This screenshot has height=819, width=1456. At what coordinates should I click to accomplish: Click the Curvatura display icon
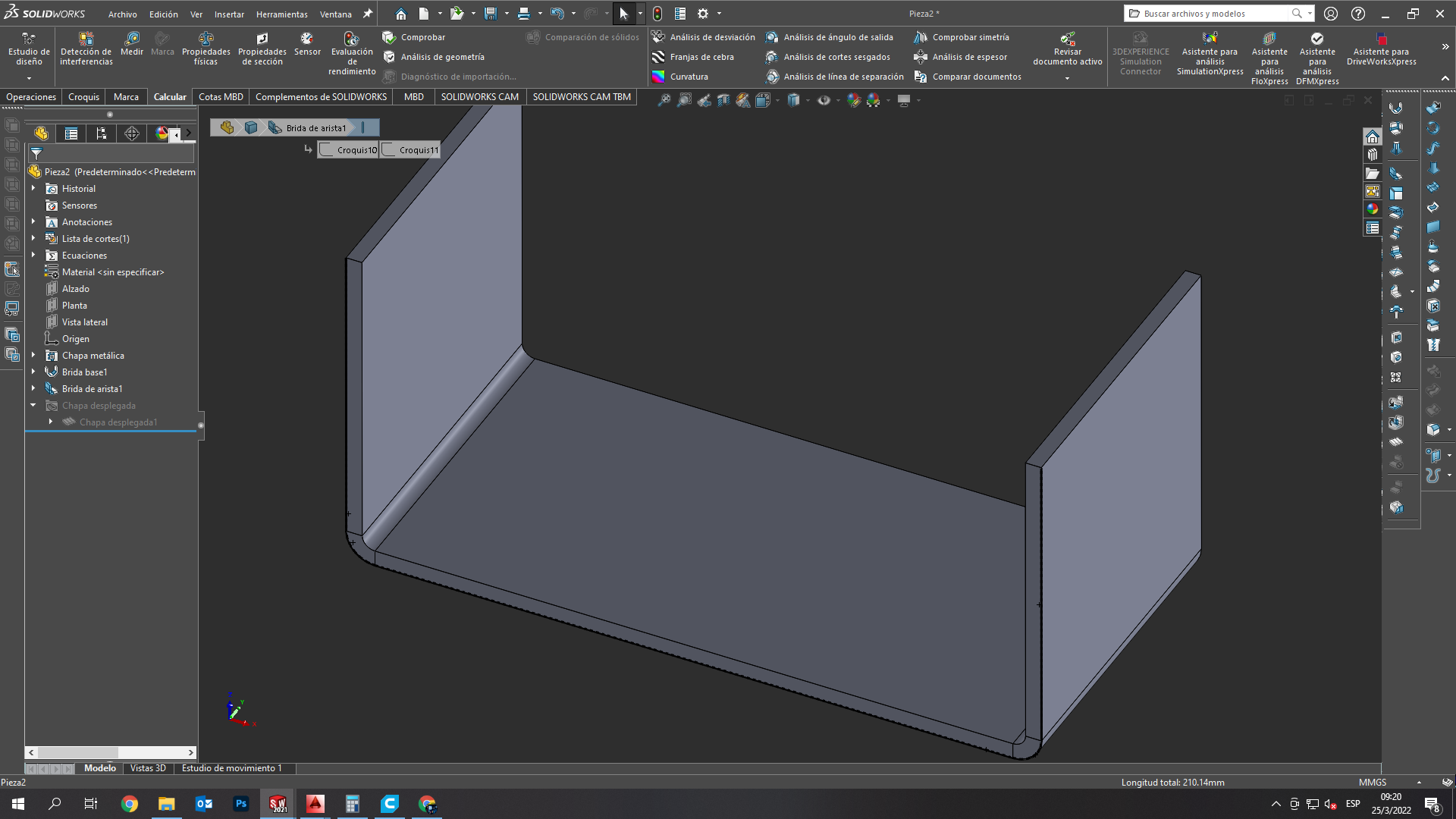(x=658, y=77)
